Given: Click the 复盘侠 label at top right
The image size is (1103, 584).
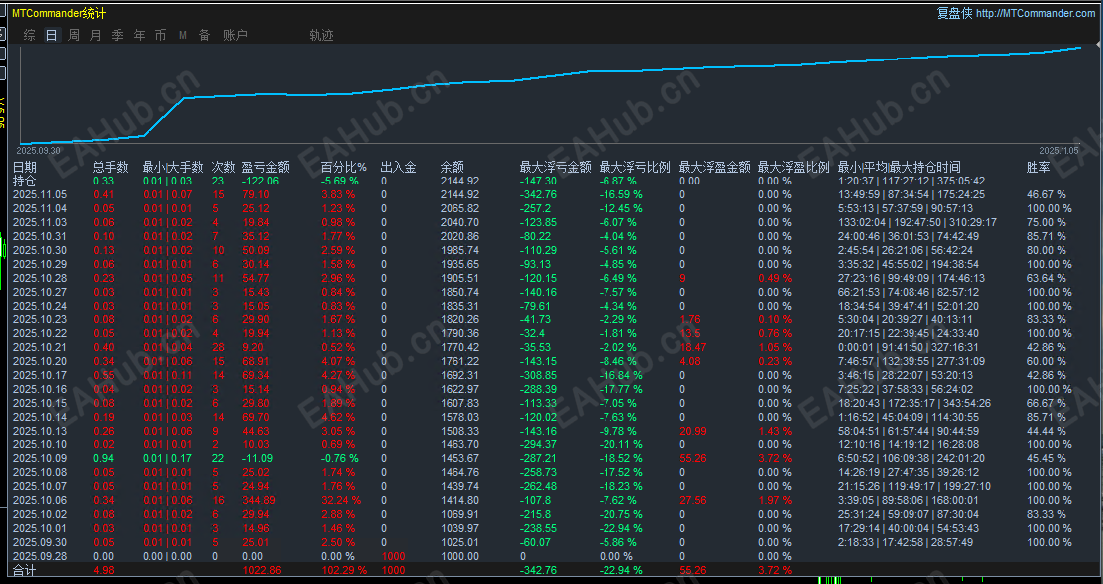Looking at the screenshot, I should tap(955, 13).
